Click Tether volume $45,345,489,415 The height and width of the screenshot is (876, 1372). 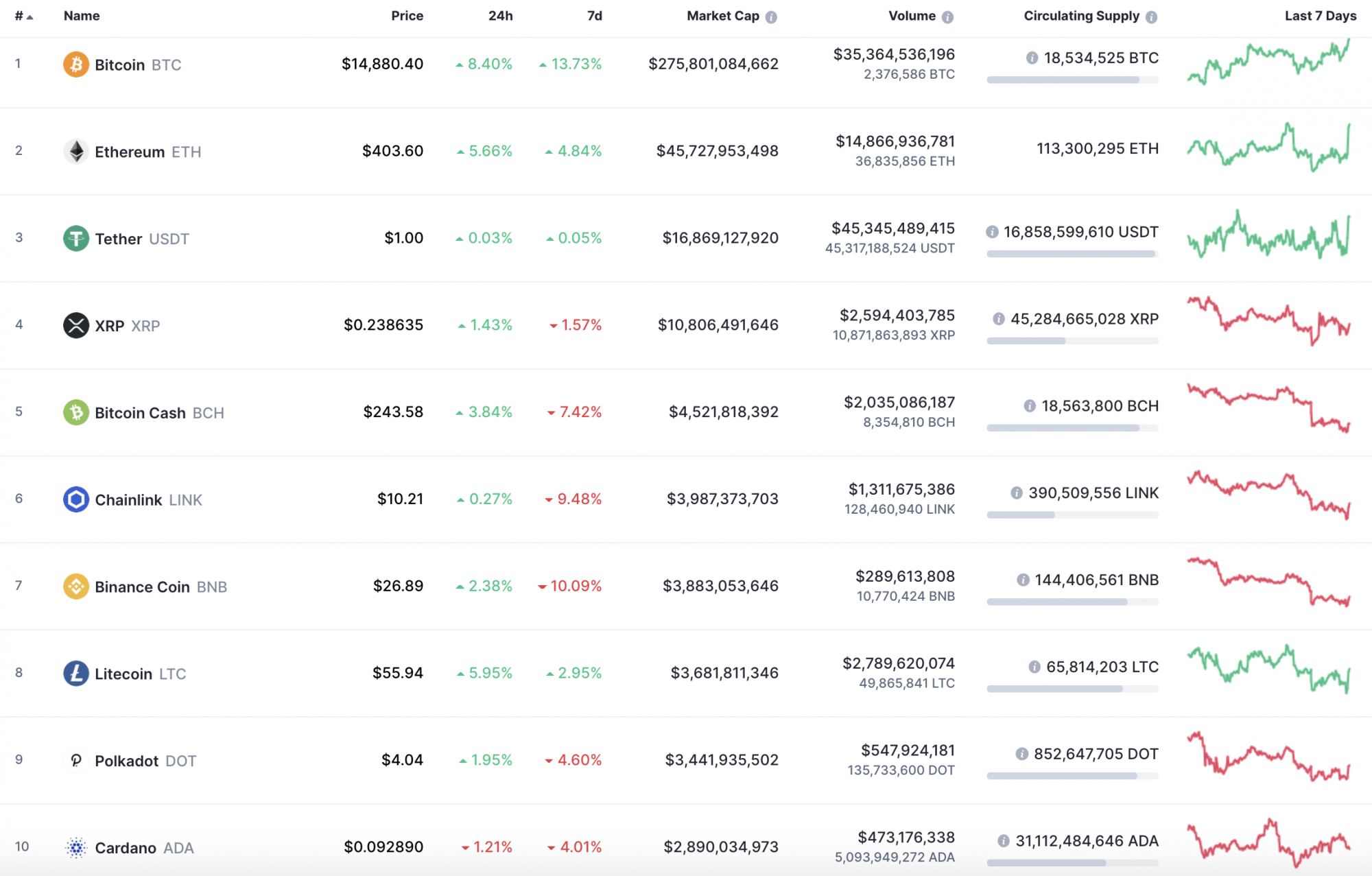893,228
